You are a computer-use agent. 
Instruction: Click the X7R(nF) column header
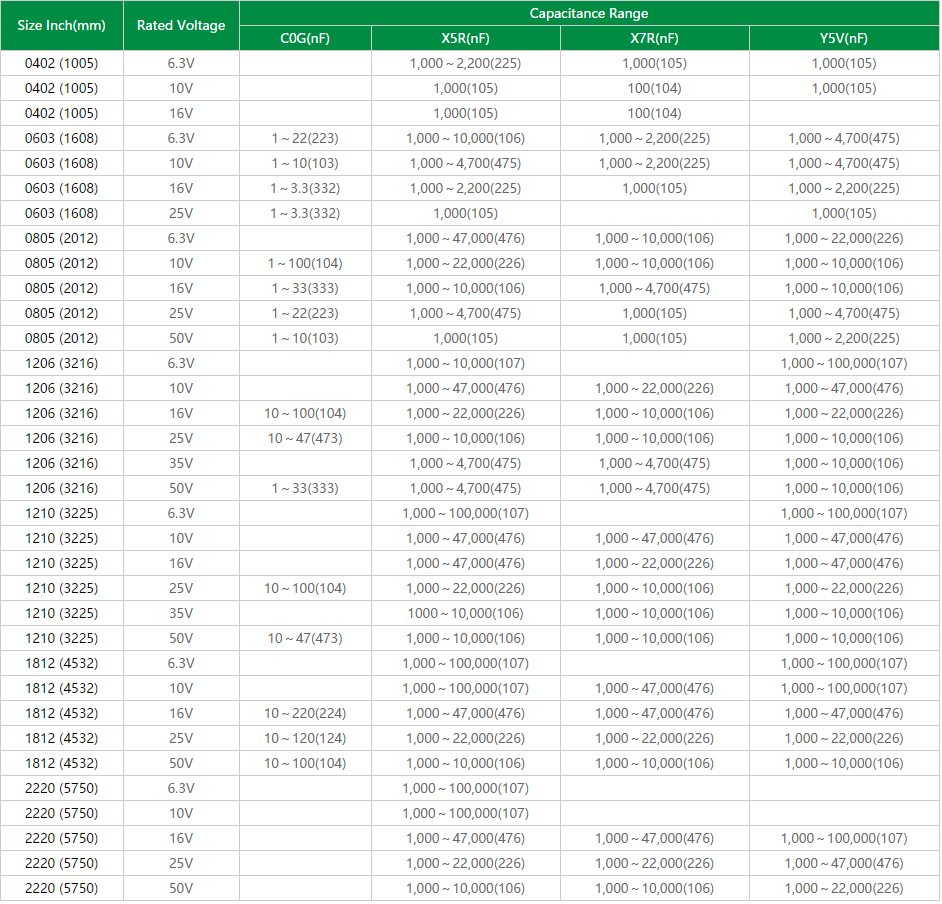(654, 38)
